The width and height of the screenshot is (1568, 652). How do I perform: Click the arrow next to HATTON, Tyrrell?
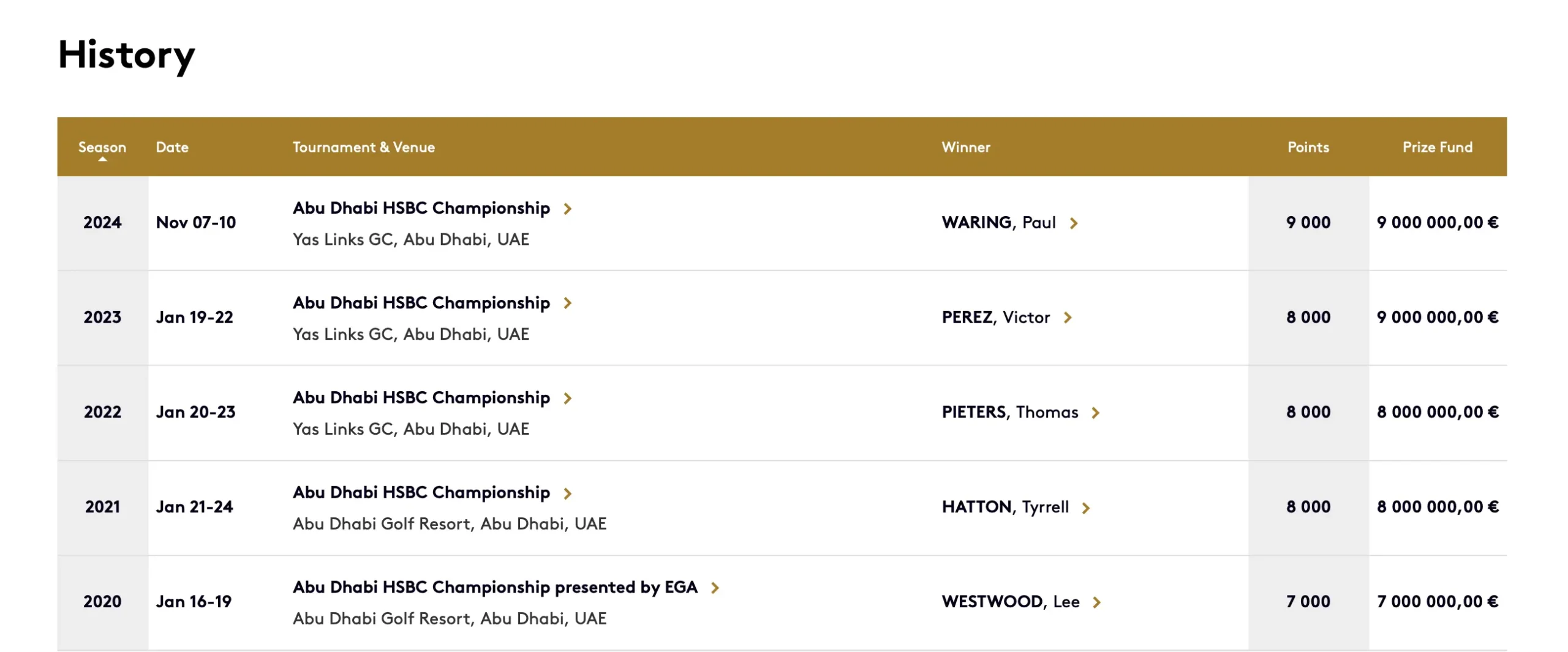coord(1087,508)
